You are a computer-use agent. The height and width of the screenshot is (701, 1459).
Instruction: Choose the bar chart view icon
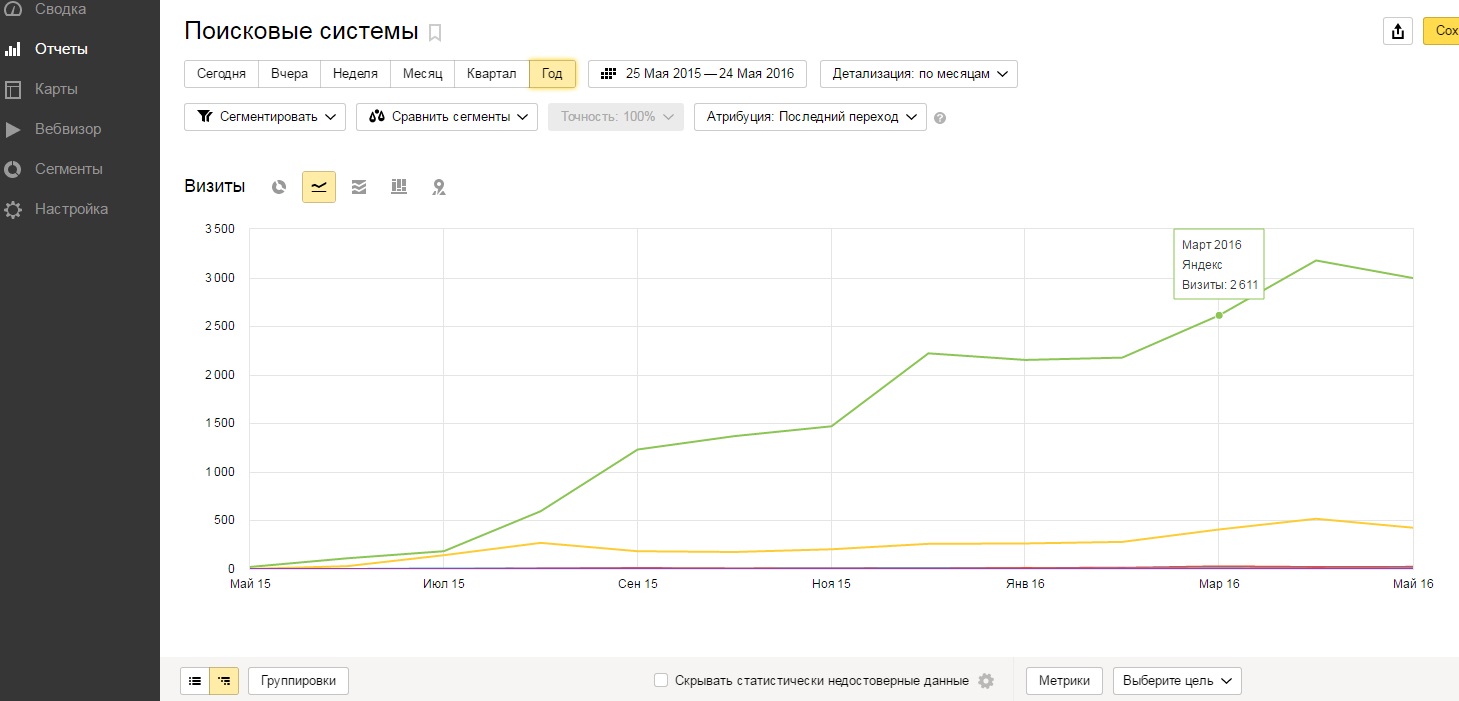pos(399,187)
